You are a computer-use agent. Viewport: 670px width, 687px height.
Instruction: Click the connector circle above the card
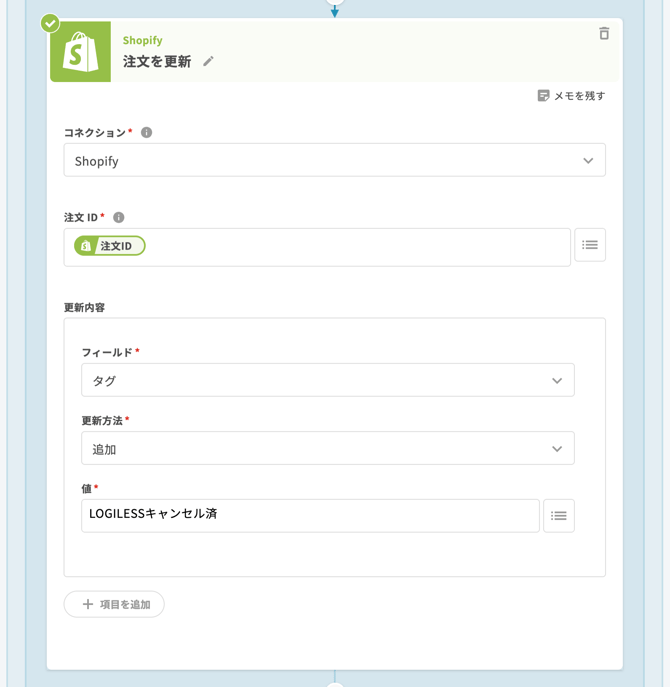(335, 2)
